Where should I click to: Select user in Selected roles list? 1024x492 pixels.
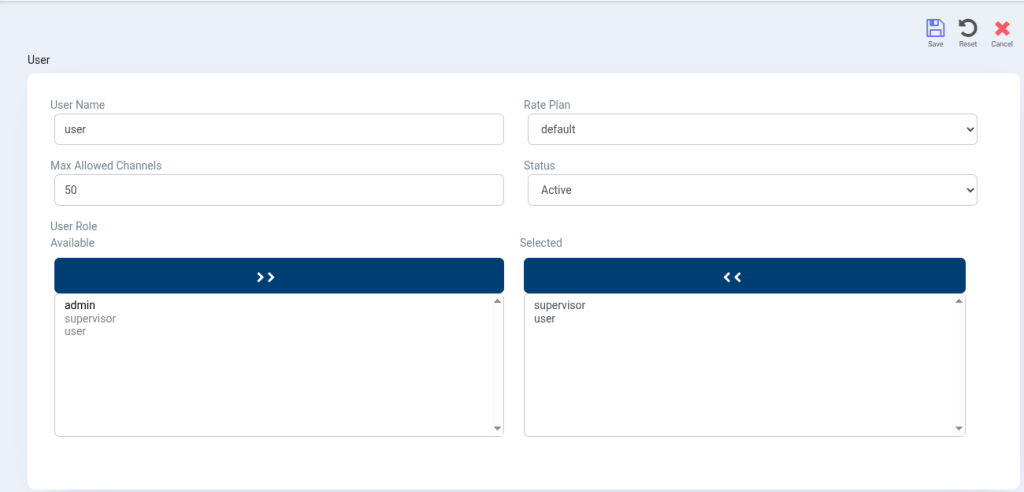pos(545,318)
